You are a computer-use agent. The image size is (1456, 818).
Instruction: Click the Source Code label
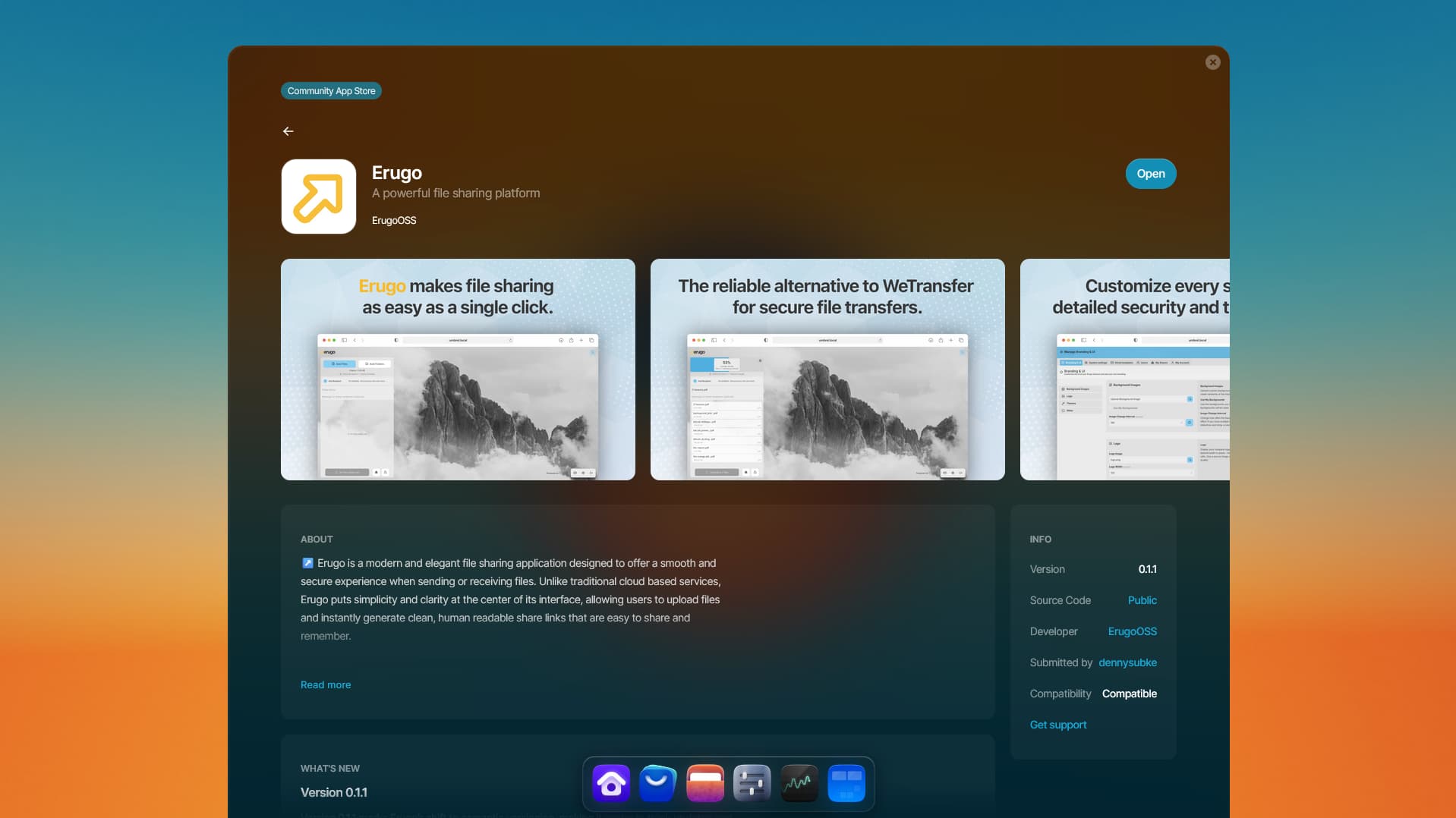pyautogui.click(x=1060, y=600)
